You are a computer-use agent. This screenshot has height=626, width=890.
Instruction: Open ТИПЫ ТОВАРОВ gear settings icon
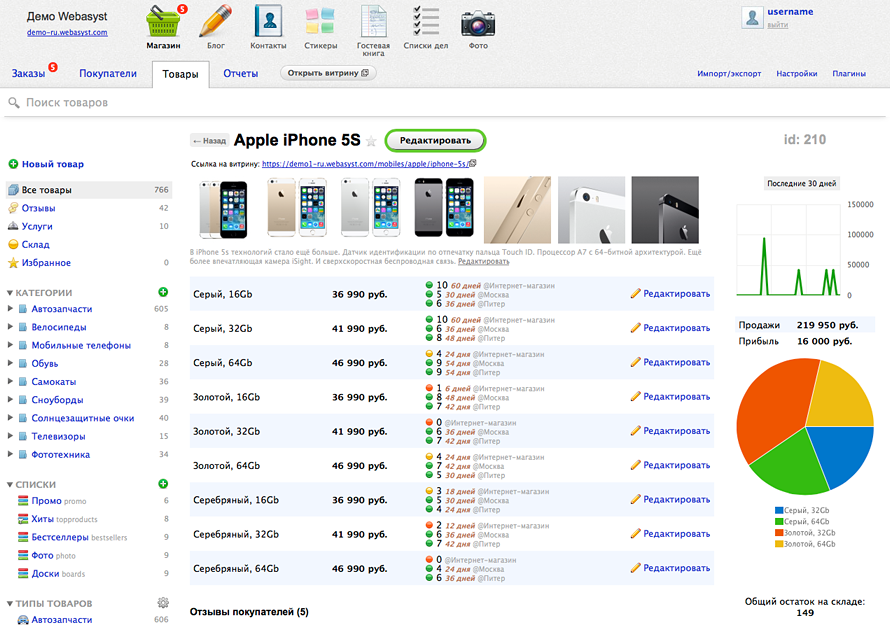(x=163, y=603)
